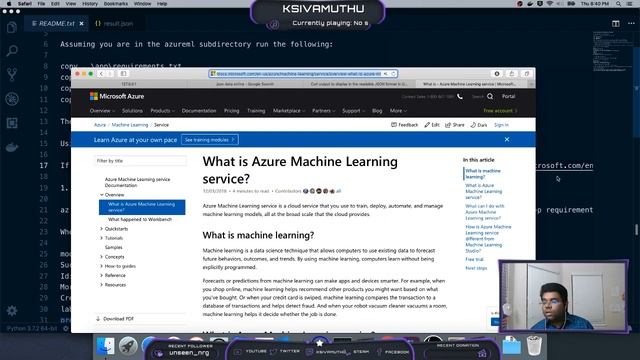
Task: Open Samples in the docs tree
Action: tap(113, 247)
